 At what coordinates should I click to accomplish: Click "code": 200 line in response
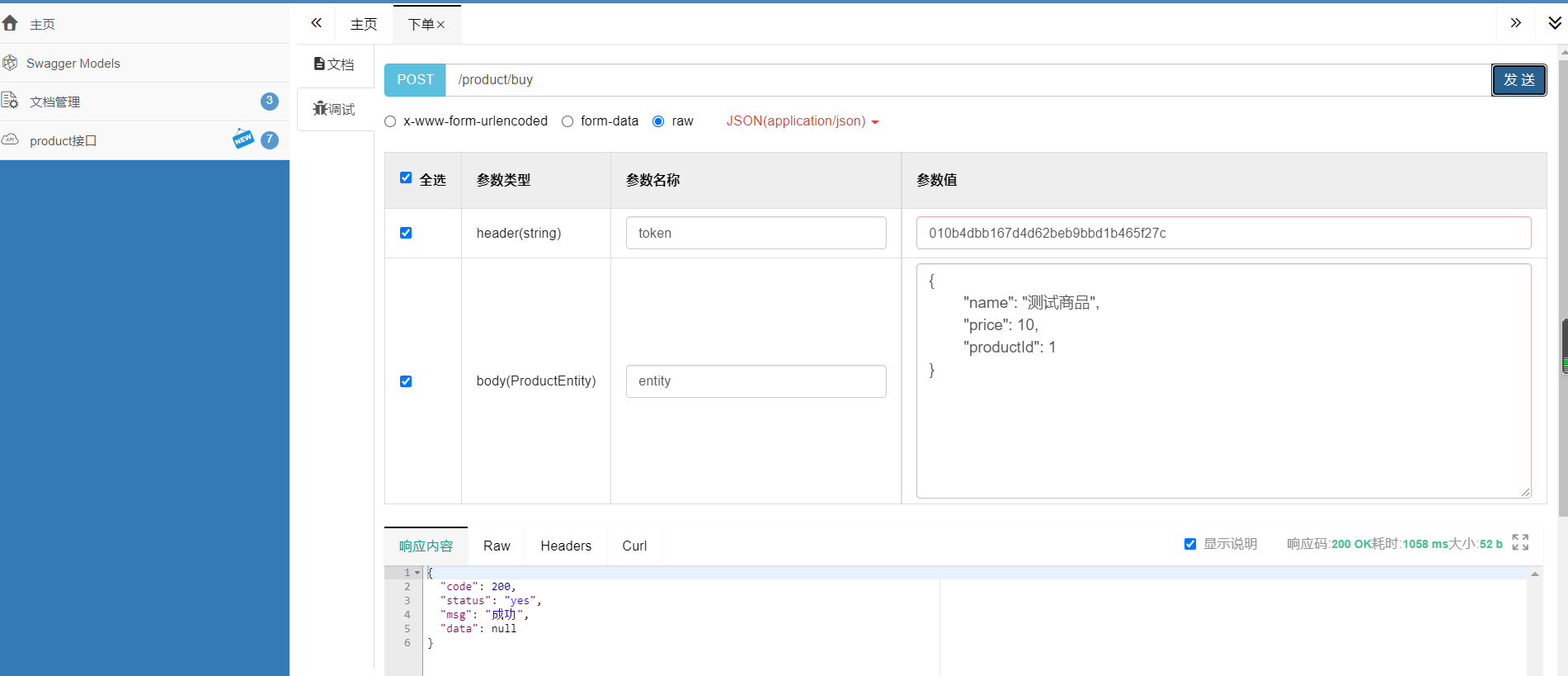point(478,586)
